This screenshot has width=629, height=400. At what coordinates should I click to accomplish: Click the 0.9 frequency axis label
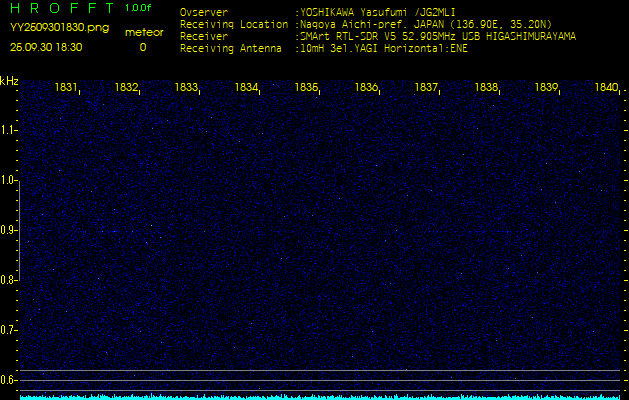[8, 231]
